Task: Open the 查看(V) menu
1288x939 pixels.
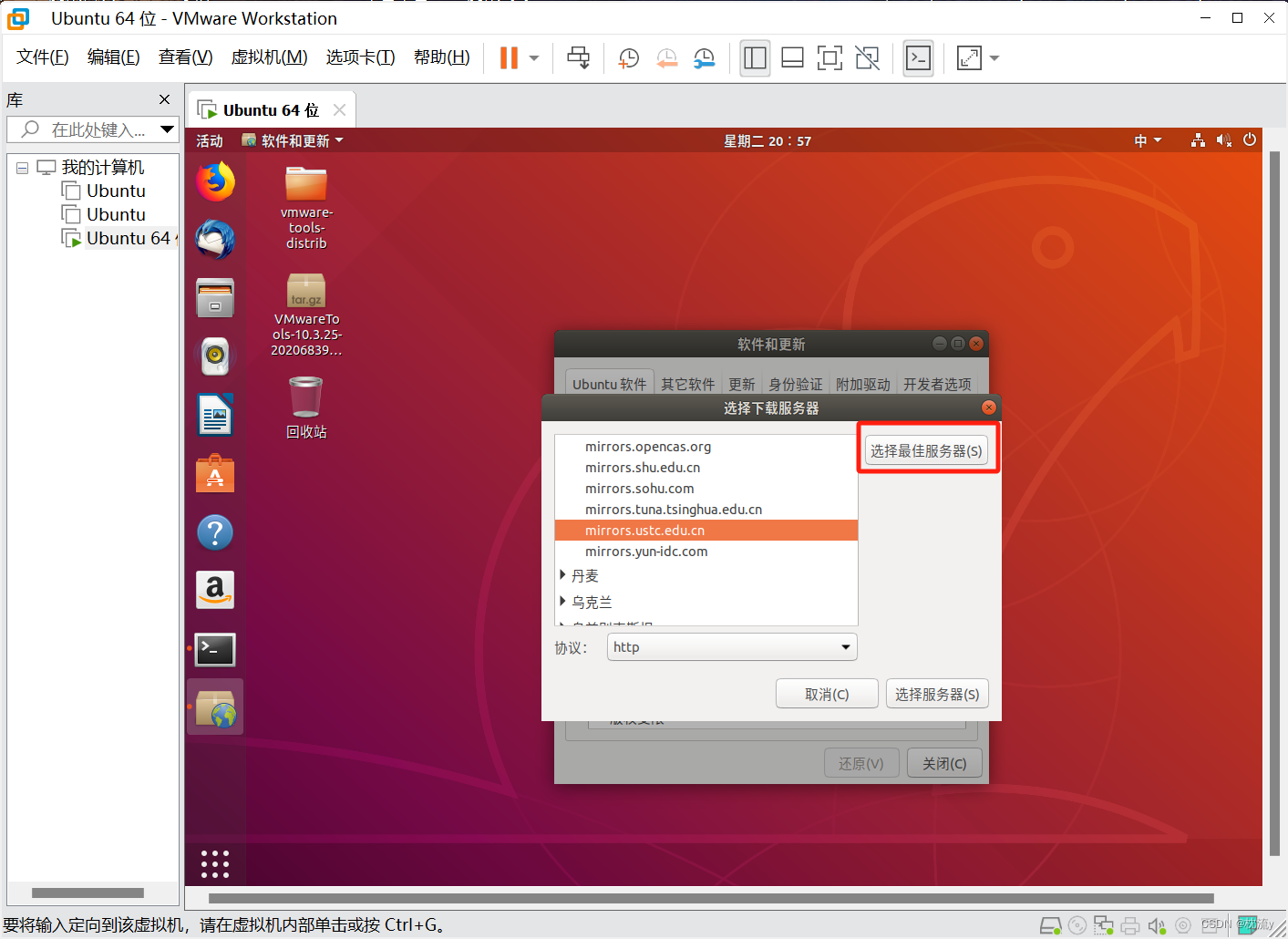Action: pos(186,57)
